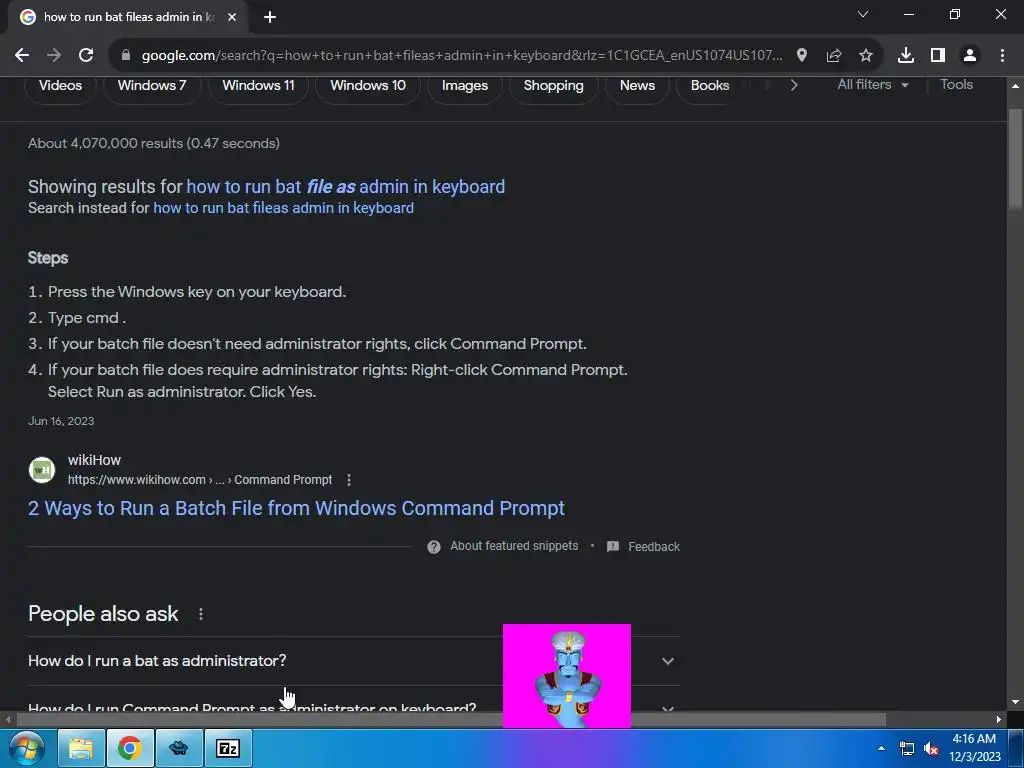Show more filter chips with arrow
Image resolution: width=1024 pixels, height=768 pixels.
point(793,85)
